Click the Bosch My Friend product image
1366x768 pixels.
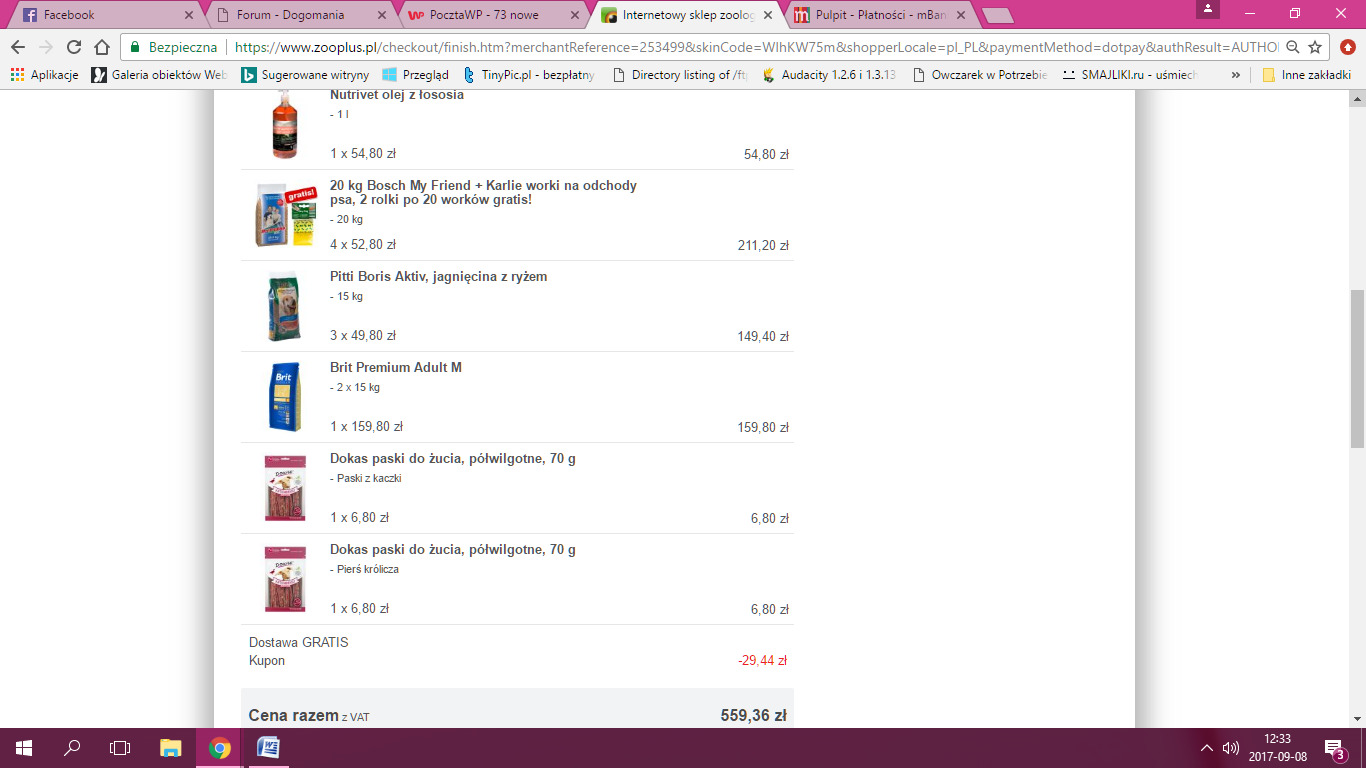click(x=286, y=214)
